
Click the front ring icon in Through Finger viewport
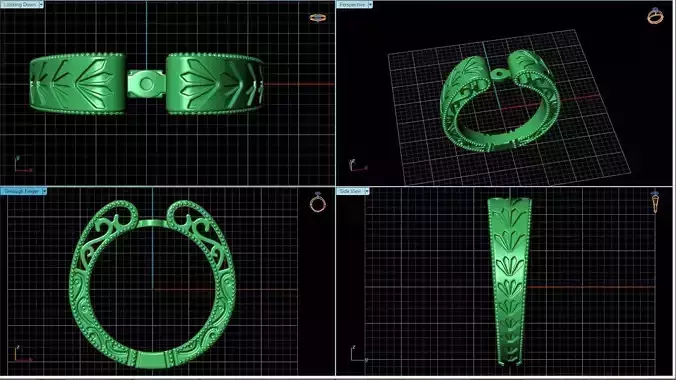(318, 202)
